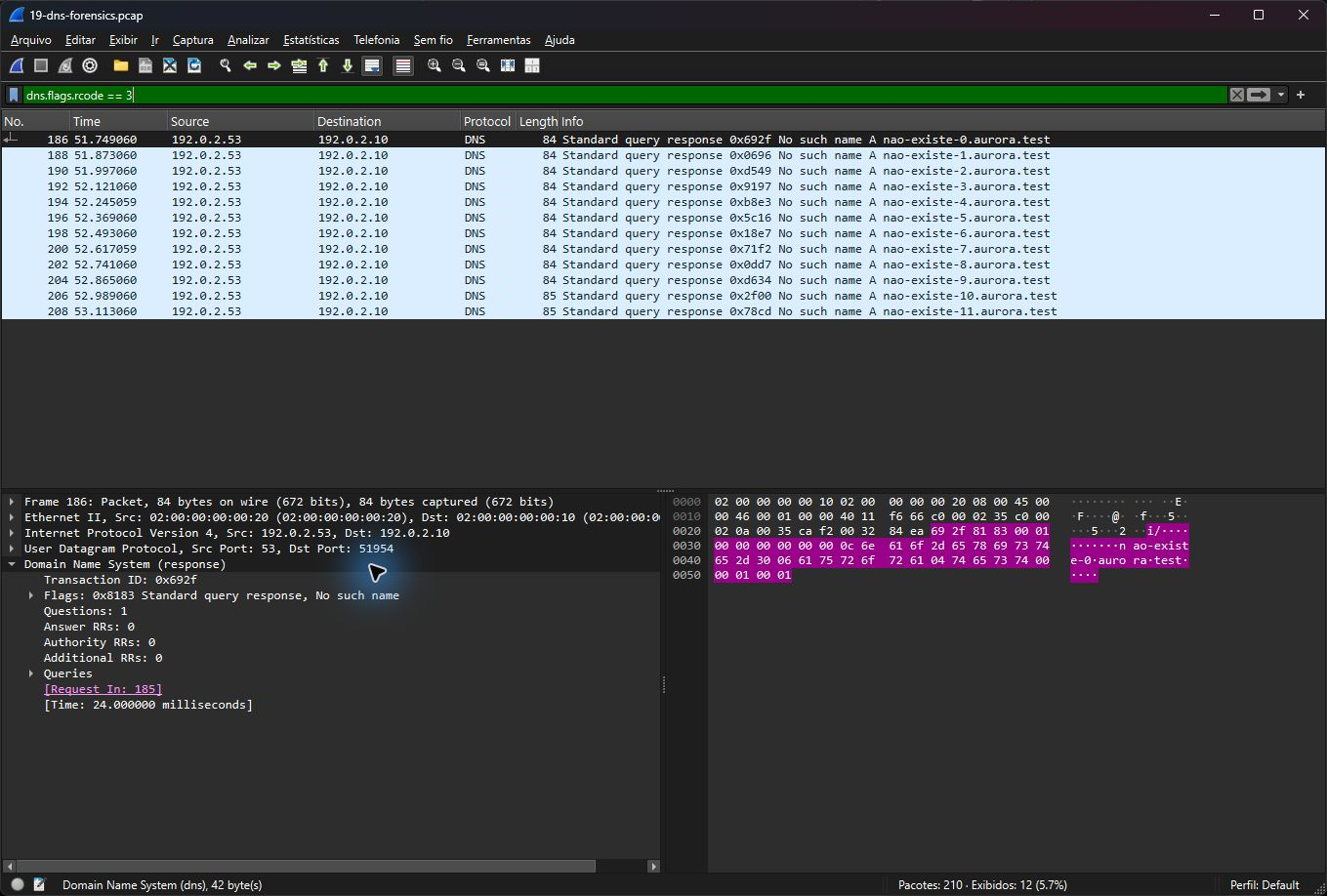This screenshot has width=1327, height=896.
Task: Sort by the Protocol column header
Action: (486, 121)
